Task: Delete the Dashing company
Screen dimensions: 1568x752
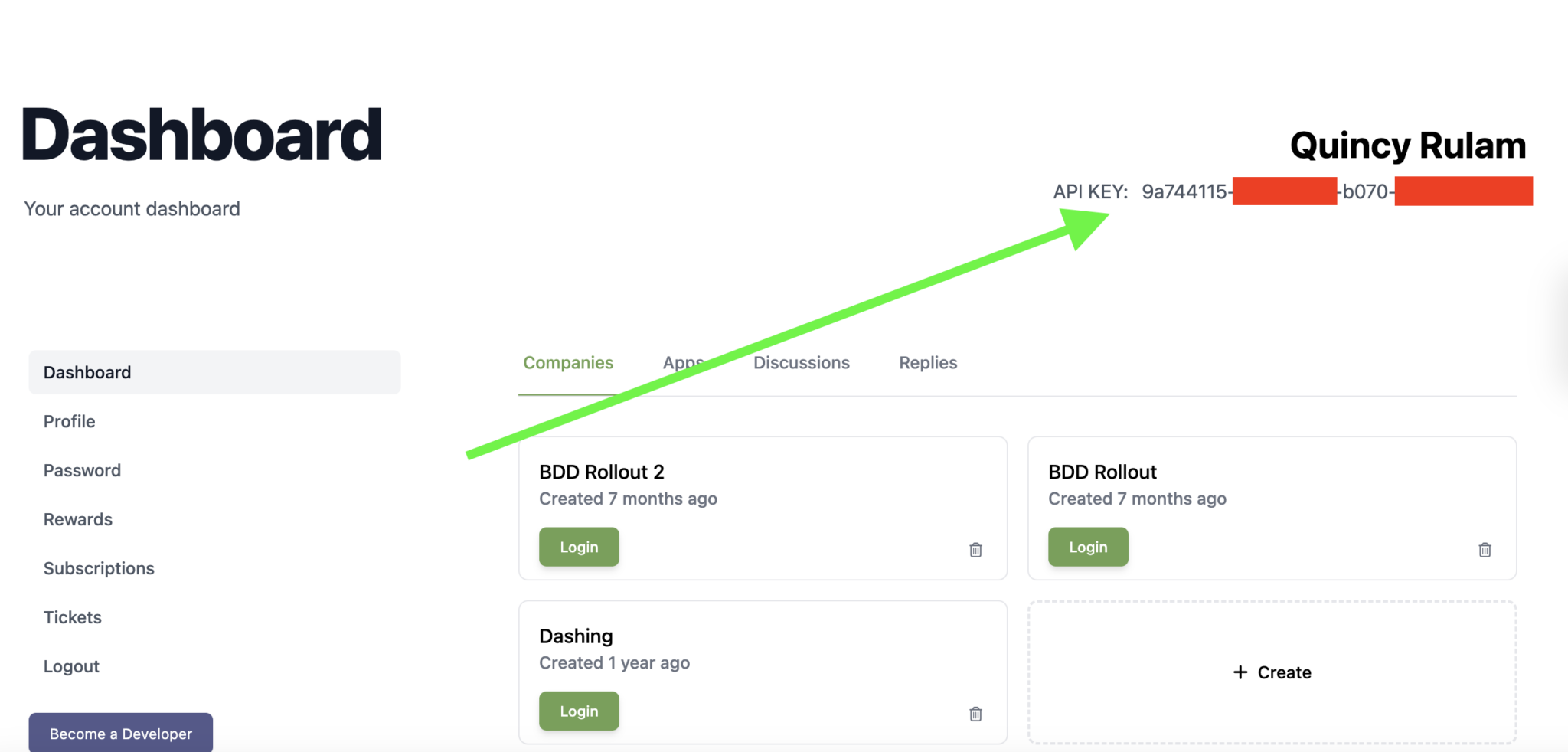Action: 975,714
